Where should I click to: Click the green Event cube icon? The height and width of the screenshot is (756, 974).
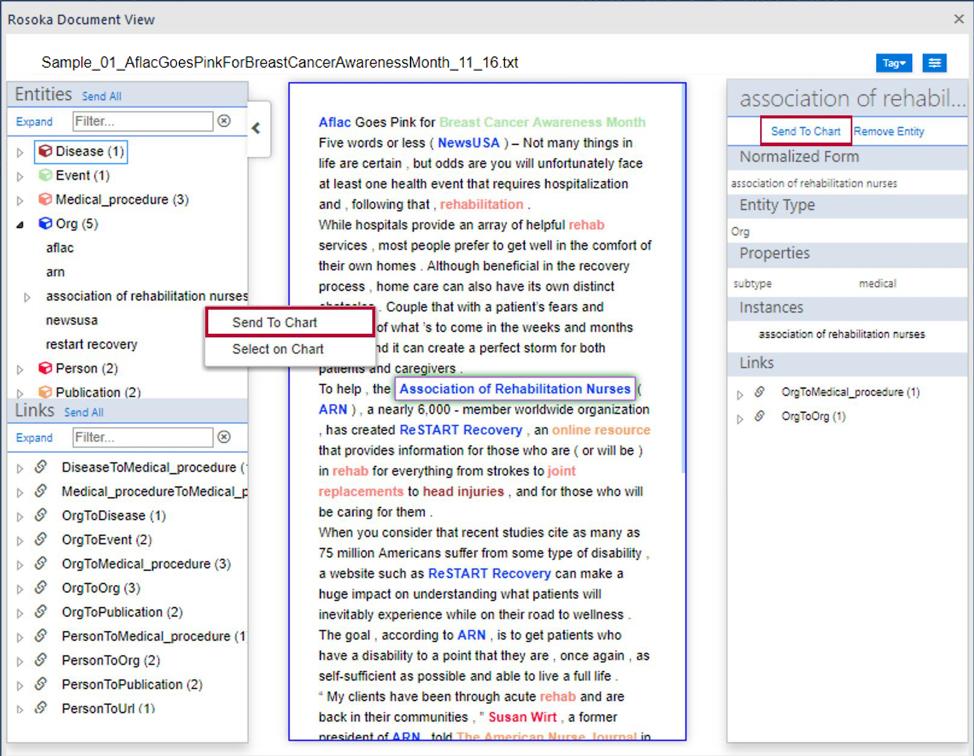pyautogui.click(x=45, y=176)
